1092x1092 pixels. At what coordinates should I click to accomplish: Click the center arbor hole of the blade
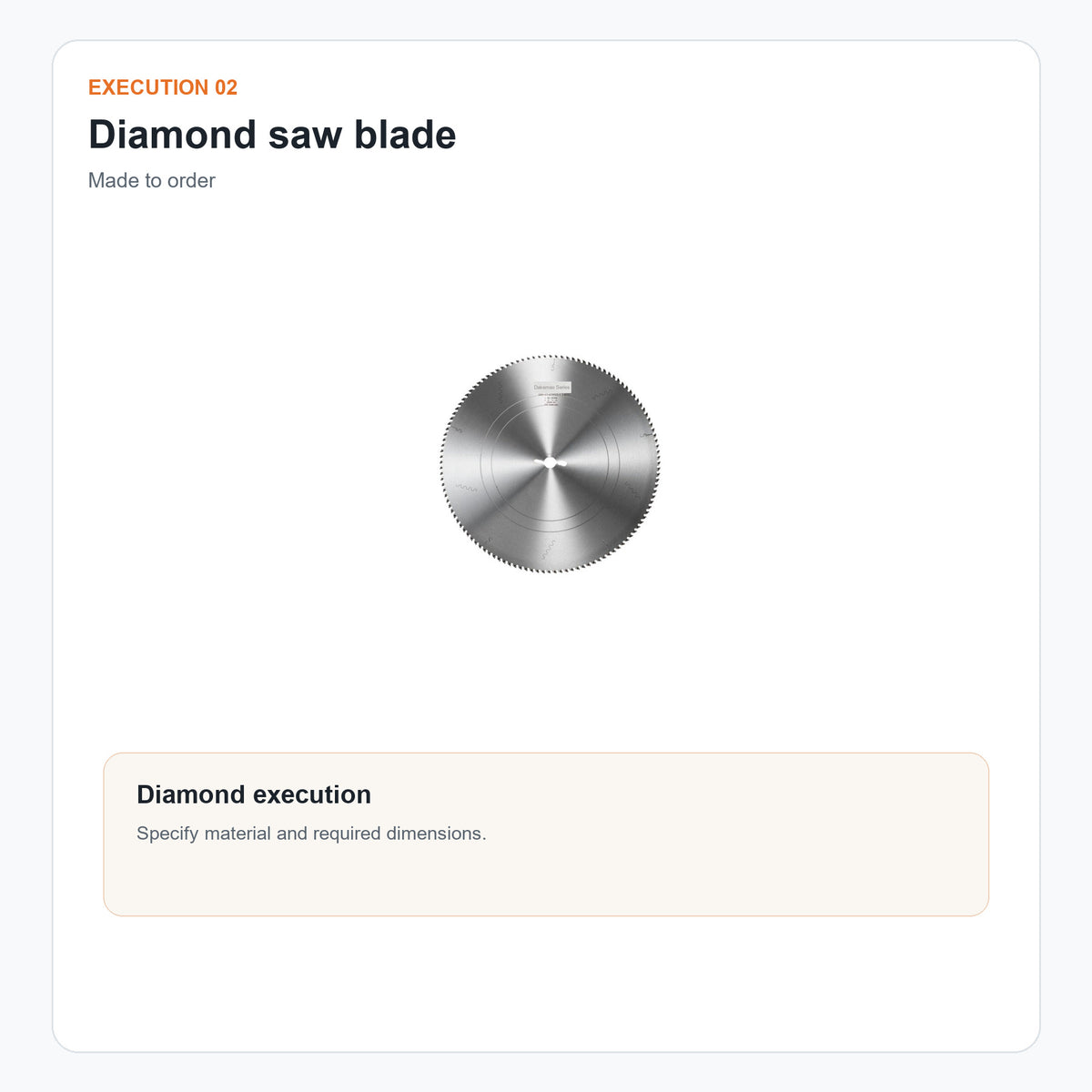550,463
